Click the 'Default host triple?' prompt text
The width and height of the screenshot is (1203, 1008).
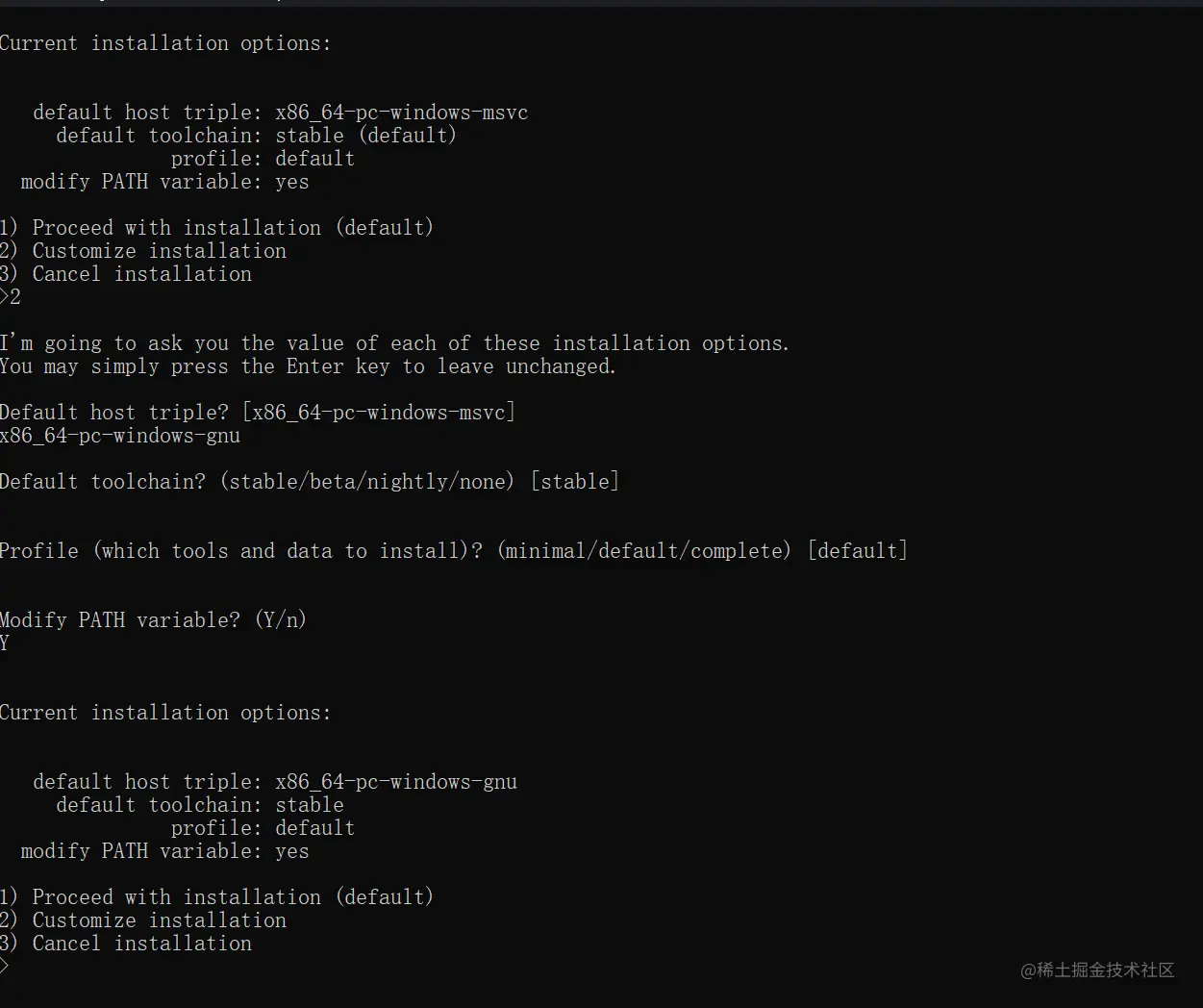114,413
